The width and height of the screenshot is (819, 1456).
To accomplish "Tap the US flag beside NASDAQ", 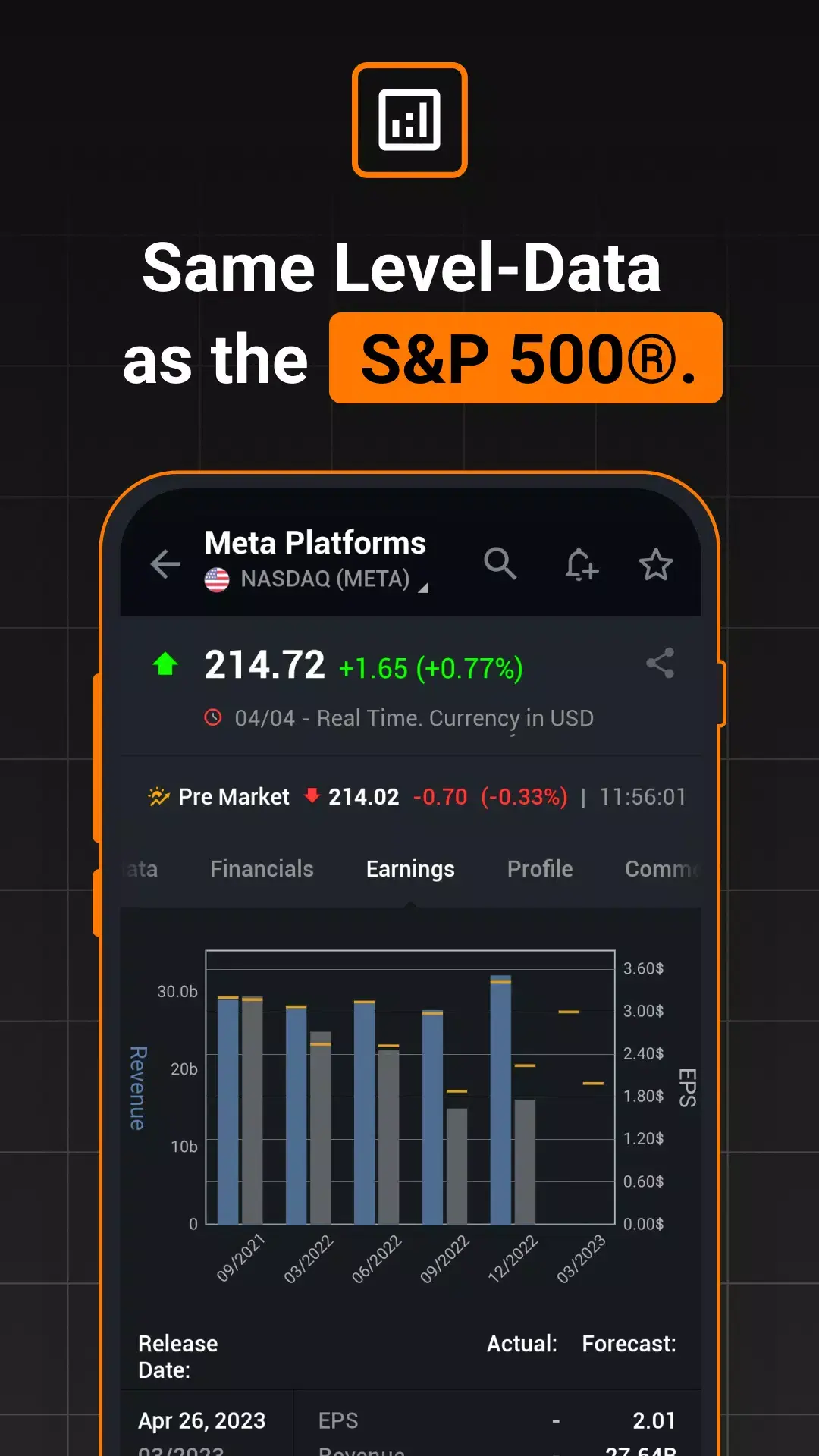I will coord(217,580).
